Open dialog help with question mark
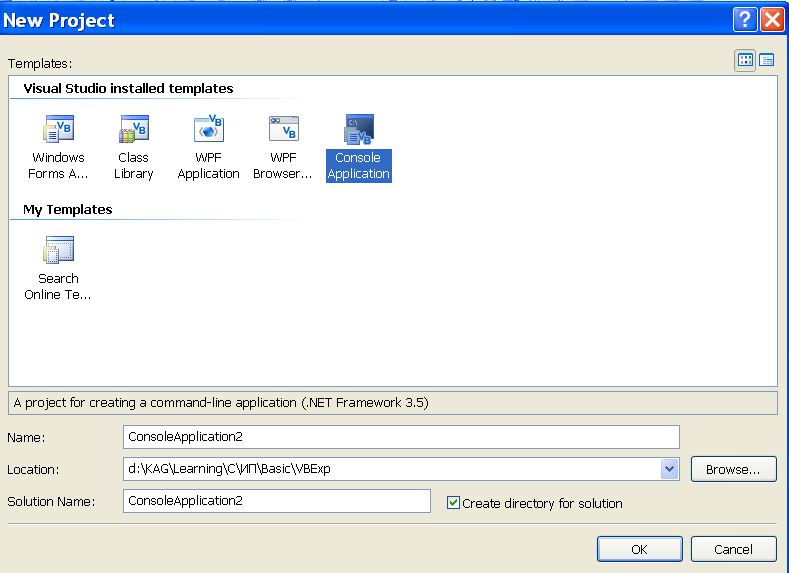The height and width of the screenshot is (573, 789). (745, 20)
